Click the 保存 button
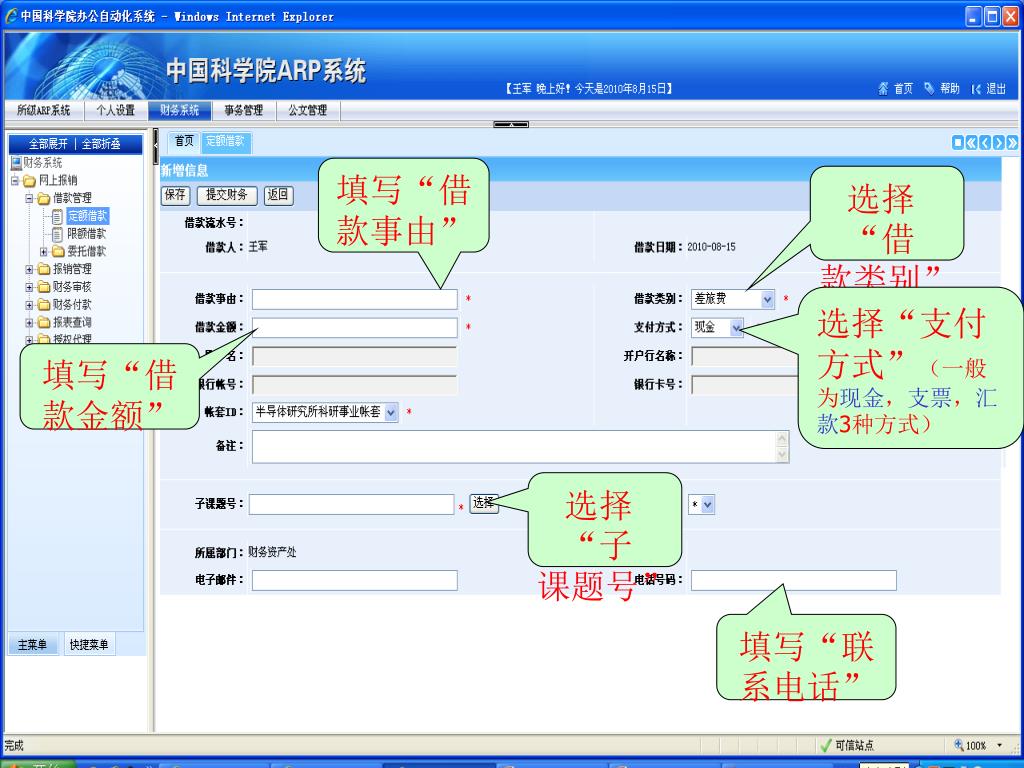Viewport: 1024px width, 768px height. pos(175,195)
